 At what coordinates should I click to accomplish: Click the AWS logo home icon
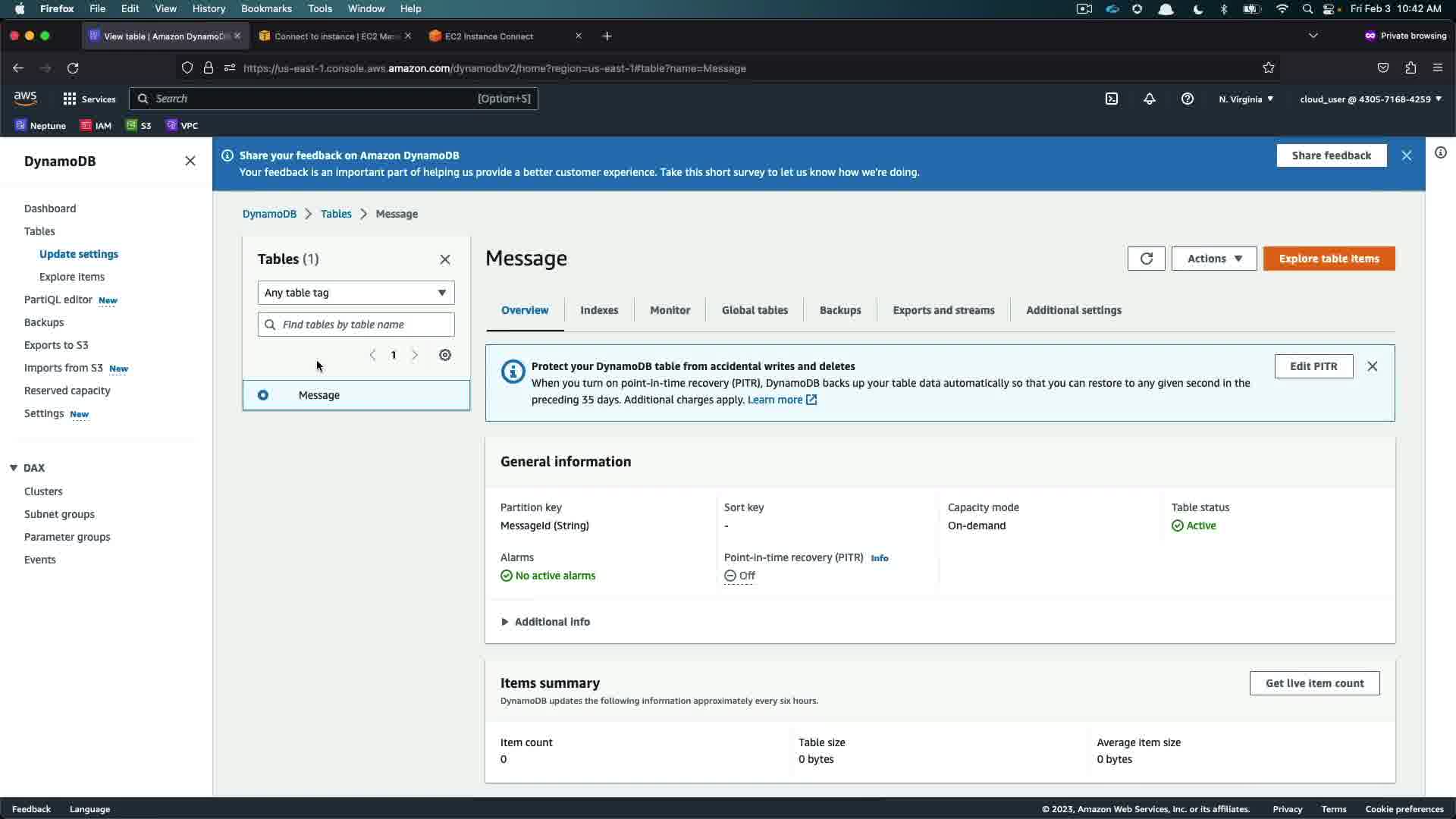click(25, 99)
